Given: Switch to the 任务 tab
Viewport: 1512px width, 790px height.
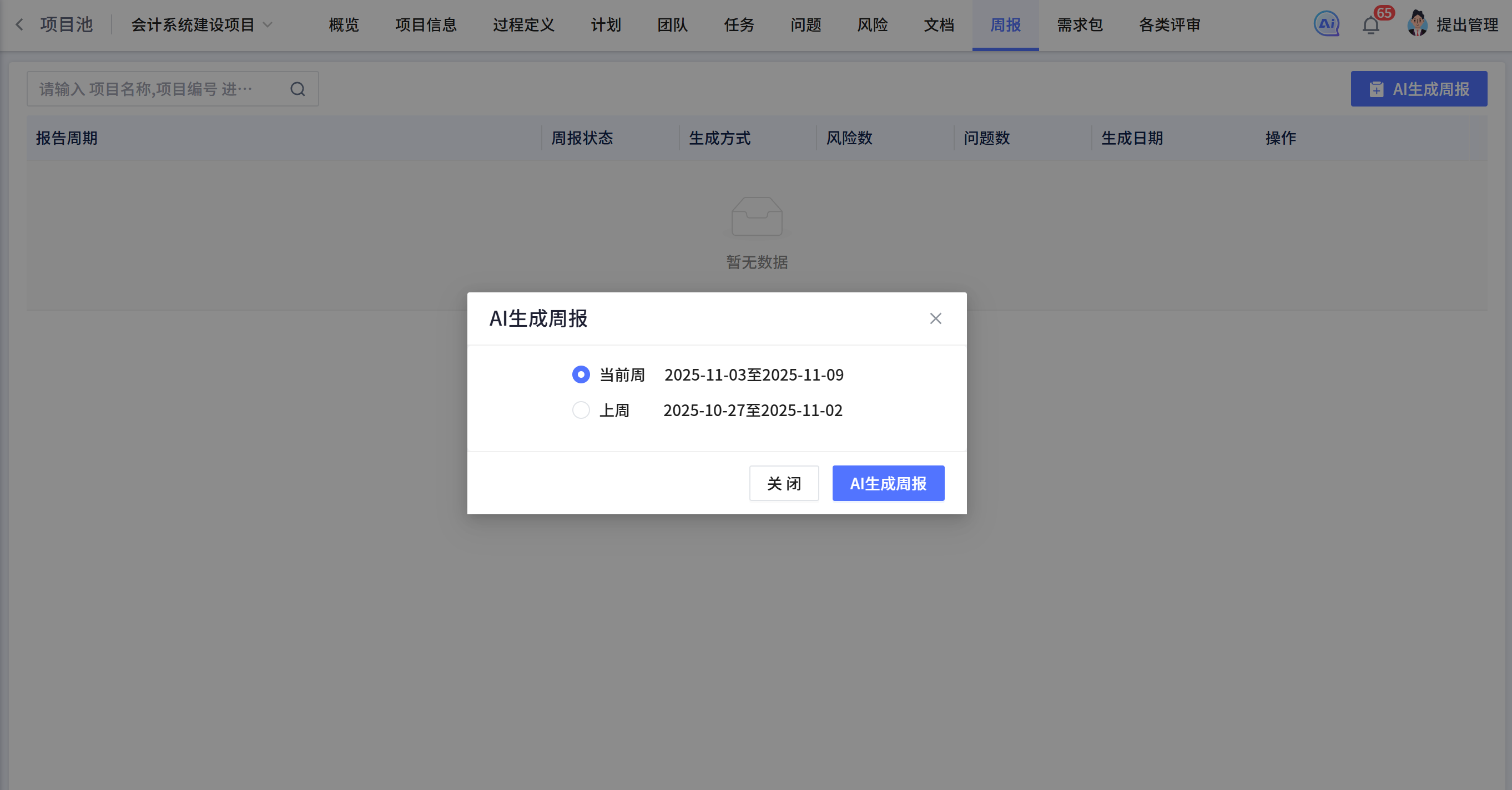Looking at the screenshot, I should pos(739,24).
